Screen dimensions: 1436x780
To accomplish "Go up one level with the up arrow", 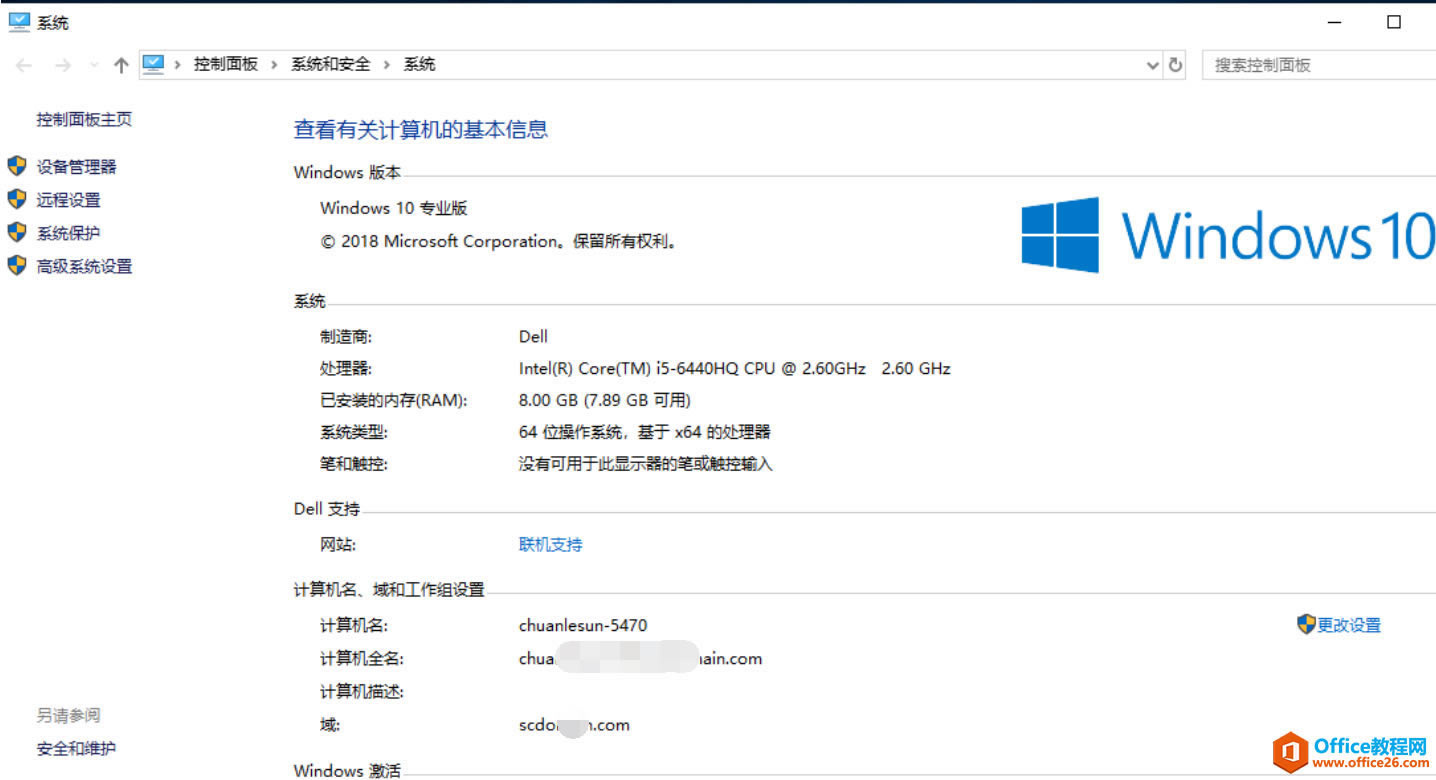I will tap(121, 65).
